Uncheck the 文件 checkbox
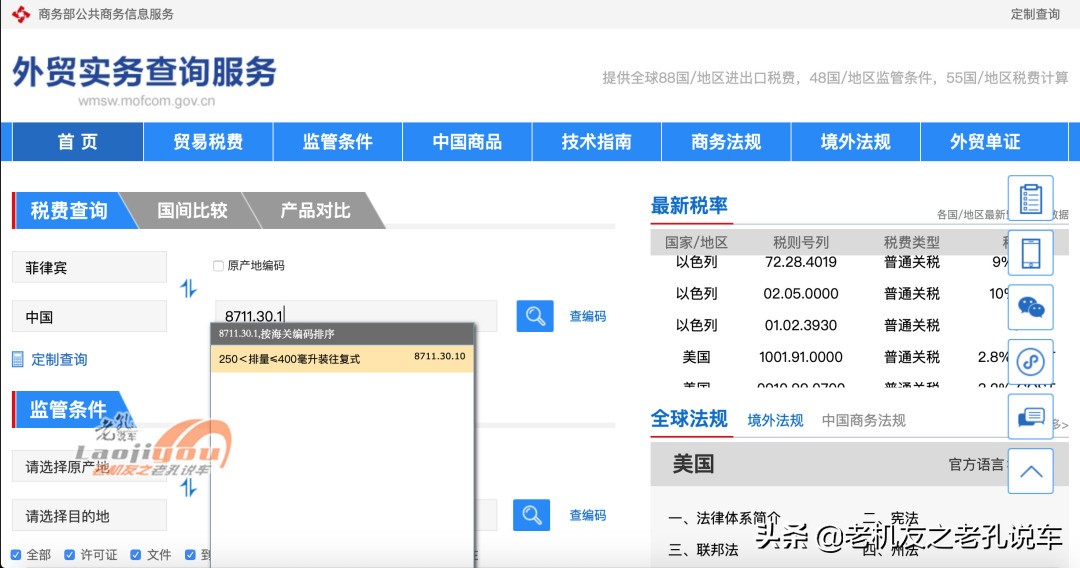 coord(136,555)
